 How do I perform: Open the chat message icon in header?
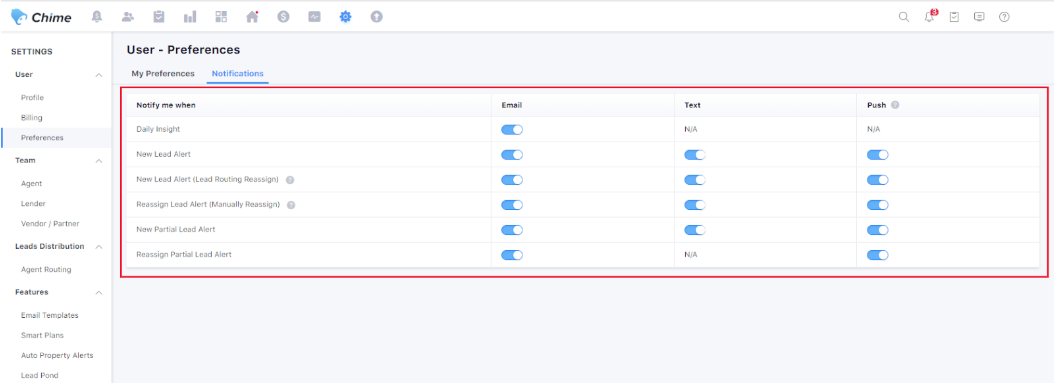coord(979,17)
